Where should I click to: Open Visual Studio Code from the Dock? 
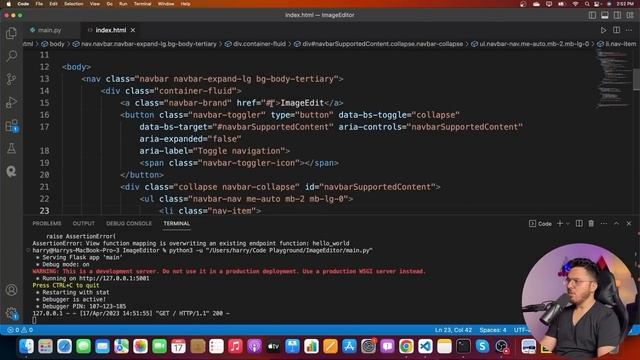tap(425, 346)
